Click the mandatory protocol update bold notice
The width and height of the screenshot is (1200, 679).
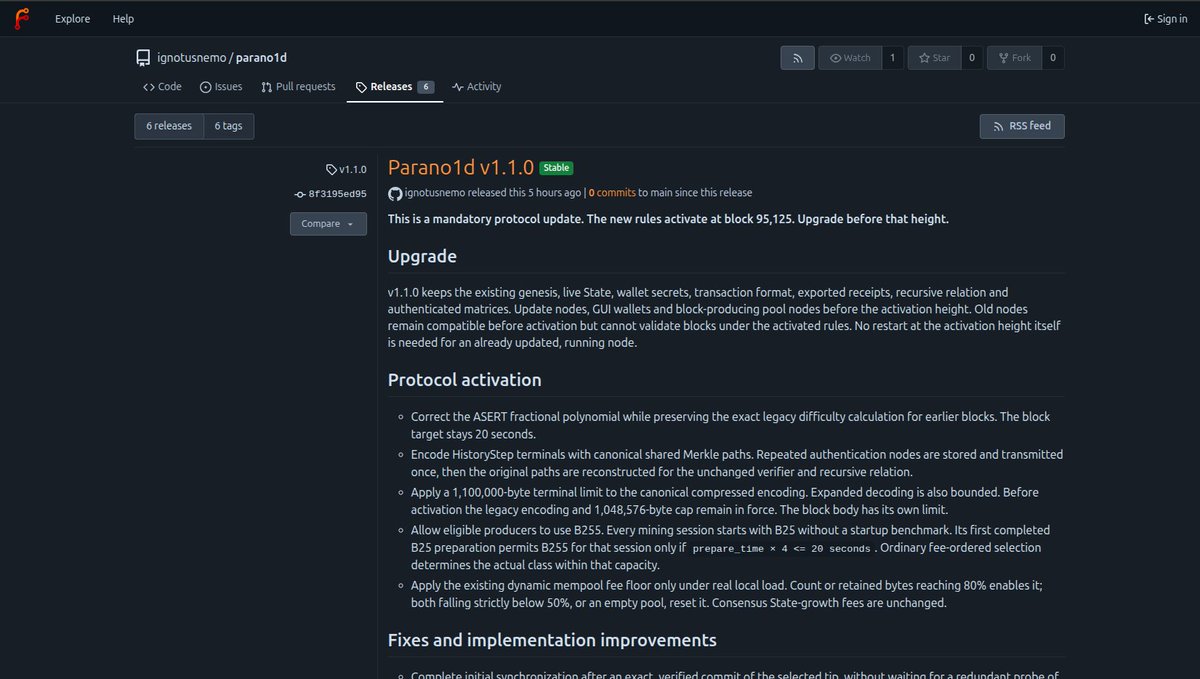668,219
